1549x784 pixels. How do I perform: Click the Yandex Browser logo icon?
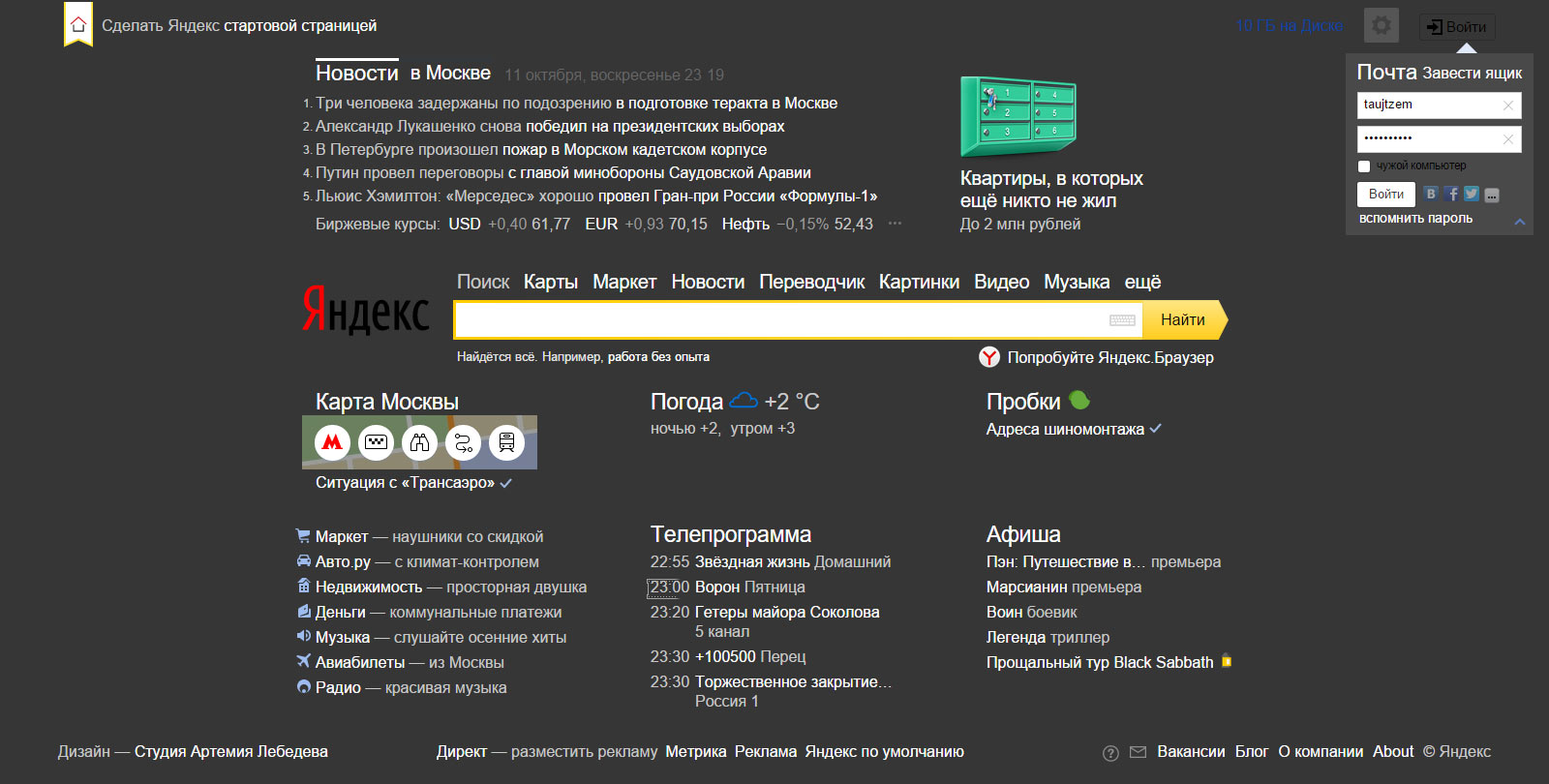pos(989,357)
